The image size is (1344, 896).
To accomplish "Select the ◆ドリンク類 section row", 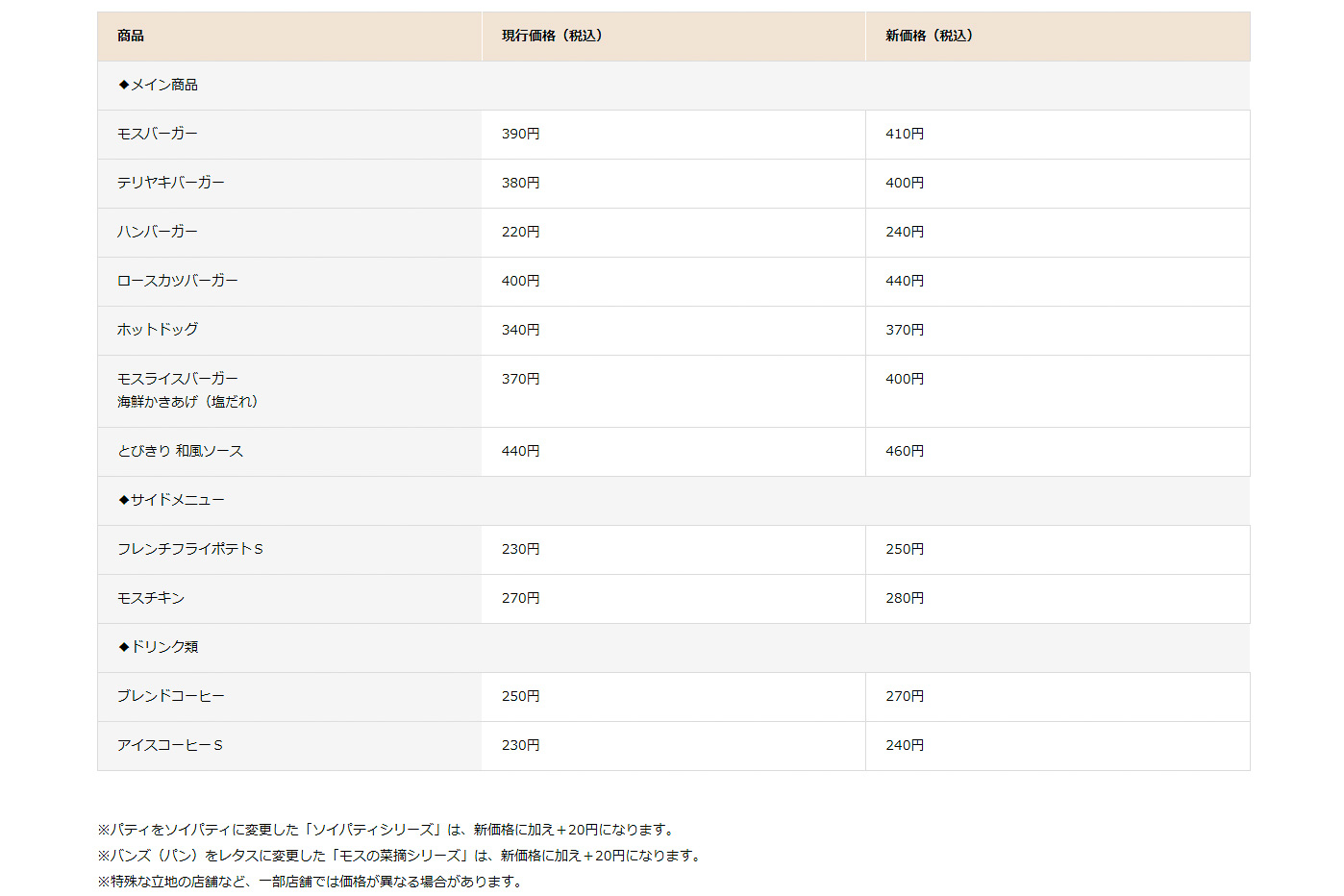I will [673, 648].
